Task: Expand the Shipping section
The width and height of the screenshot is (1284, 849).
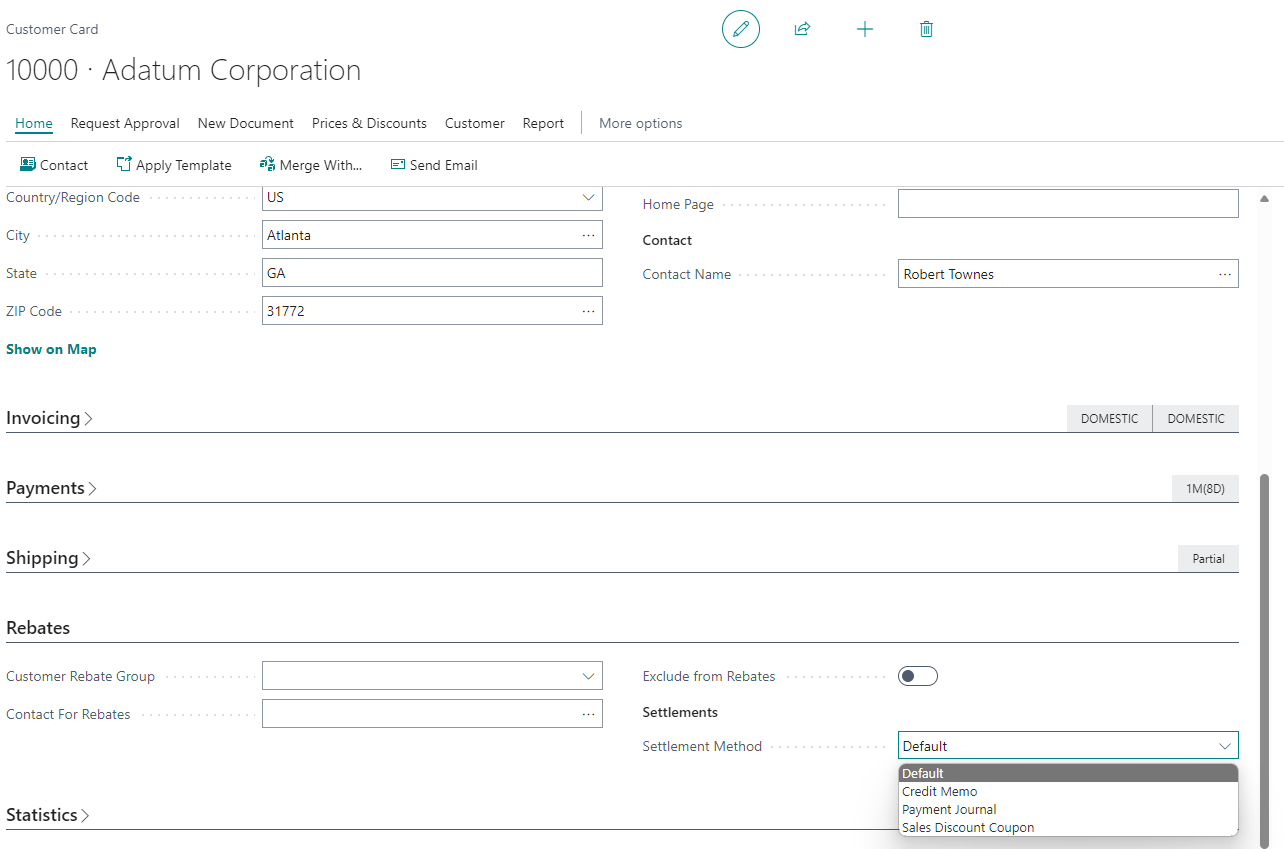Action: click(48, 558)
